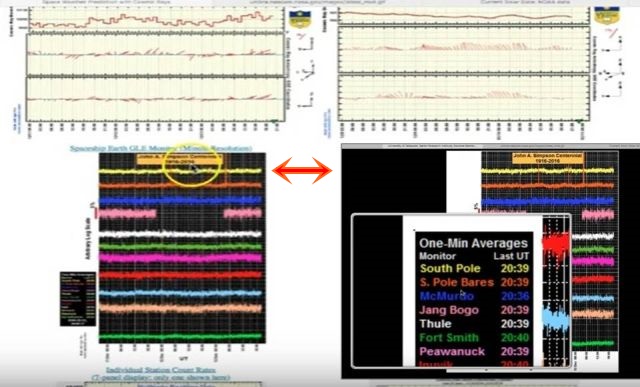640x387 pixels.
Task: Select Peawanuck legend entry
Action: click(x=452, y=351)
